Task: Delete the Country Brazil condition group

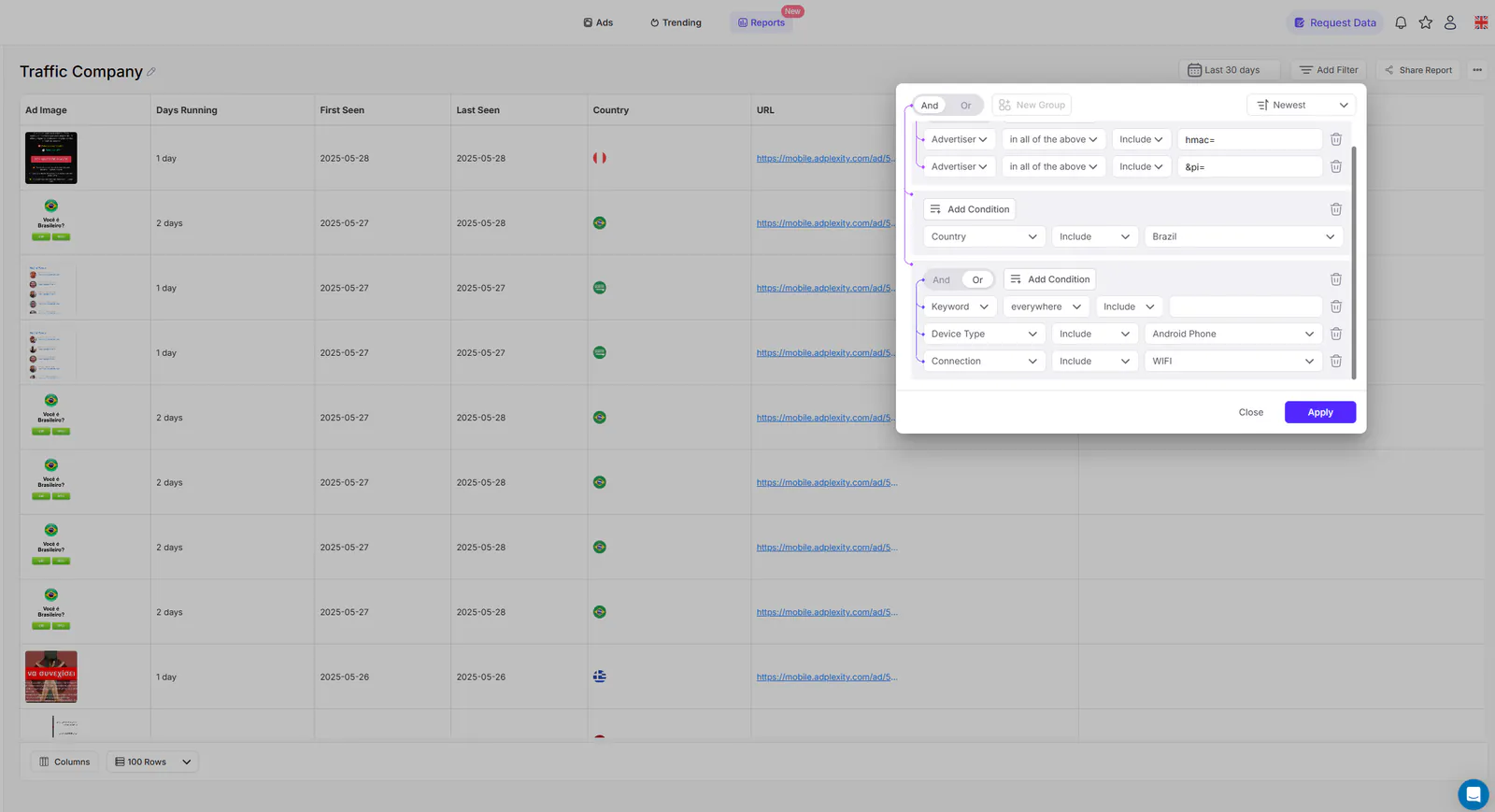Action: pyautogui.click(x=1336, y=209)
